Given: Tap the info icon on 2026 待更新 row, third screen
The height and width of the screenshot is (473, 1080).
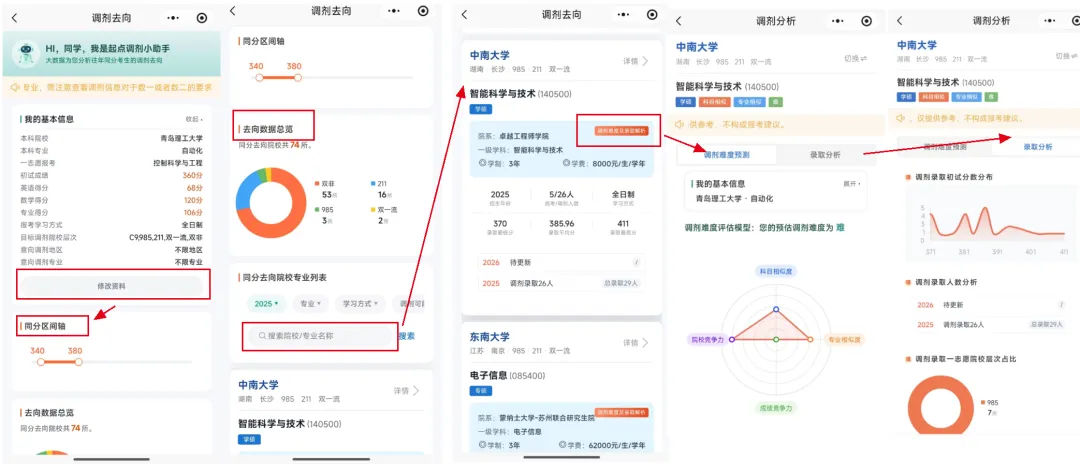Looking at the screenshot, I should pyautogui.click(x=636, y=262).
